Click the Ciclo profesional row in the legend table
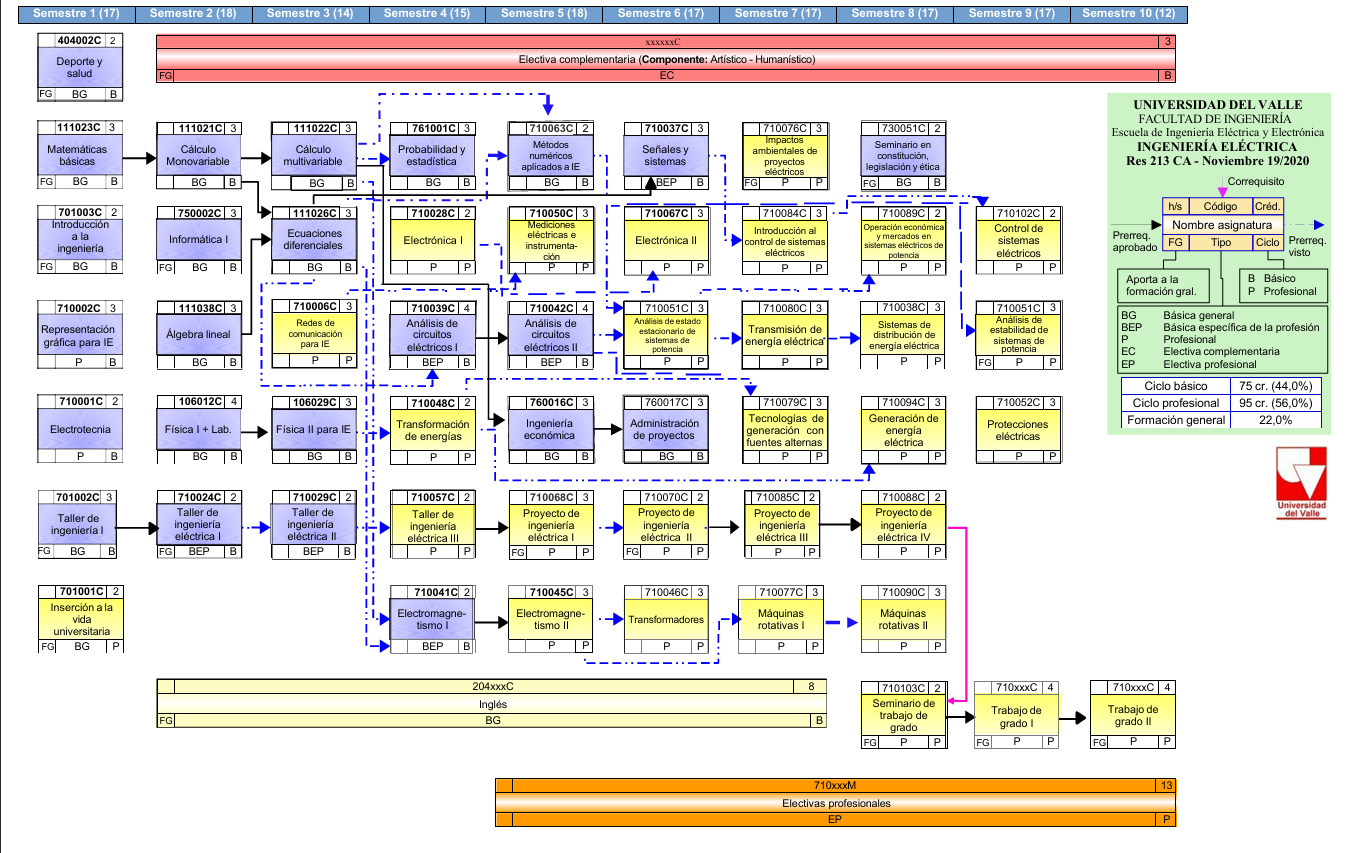The width and height of the screenshot is (1372, 853). [1220, 403]
